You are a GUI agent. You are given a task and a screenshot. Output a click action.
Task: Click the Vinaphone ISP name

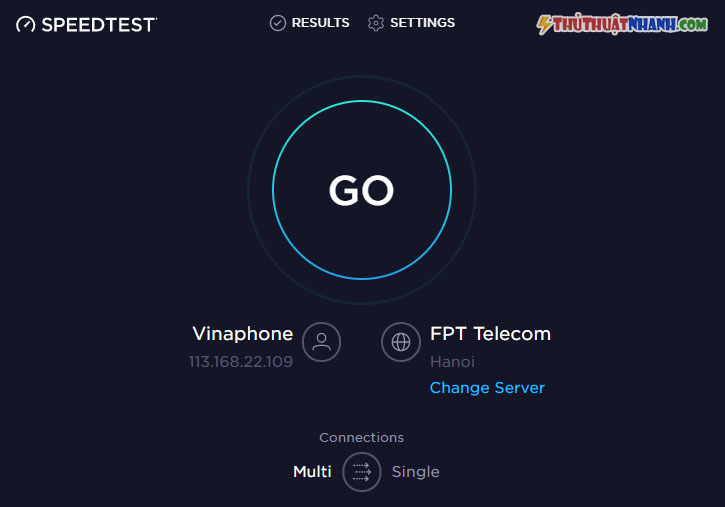point(243,334)
